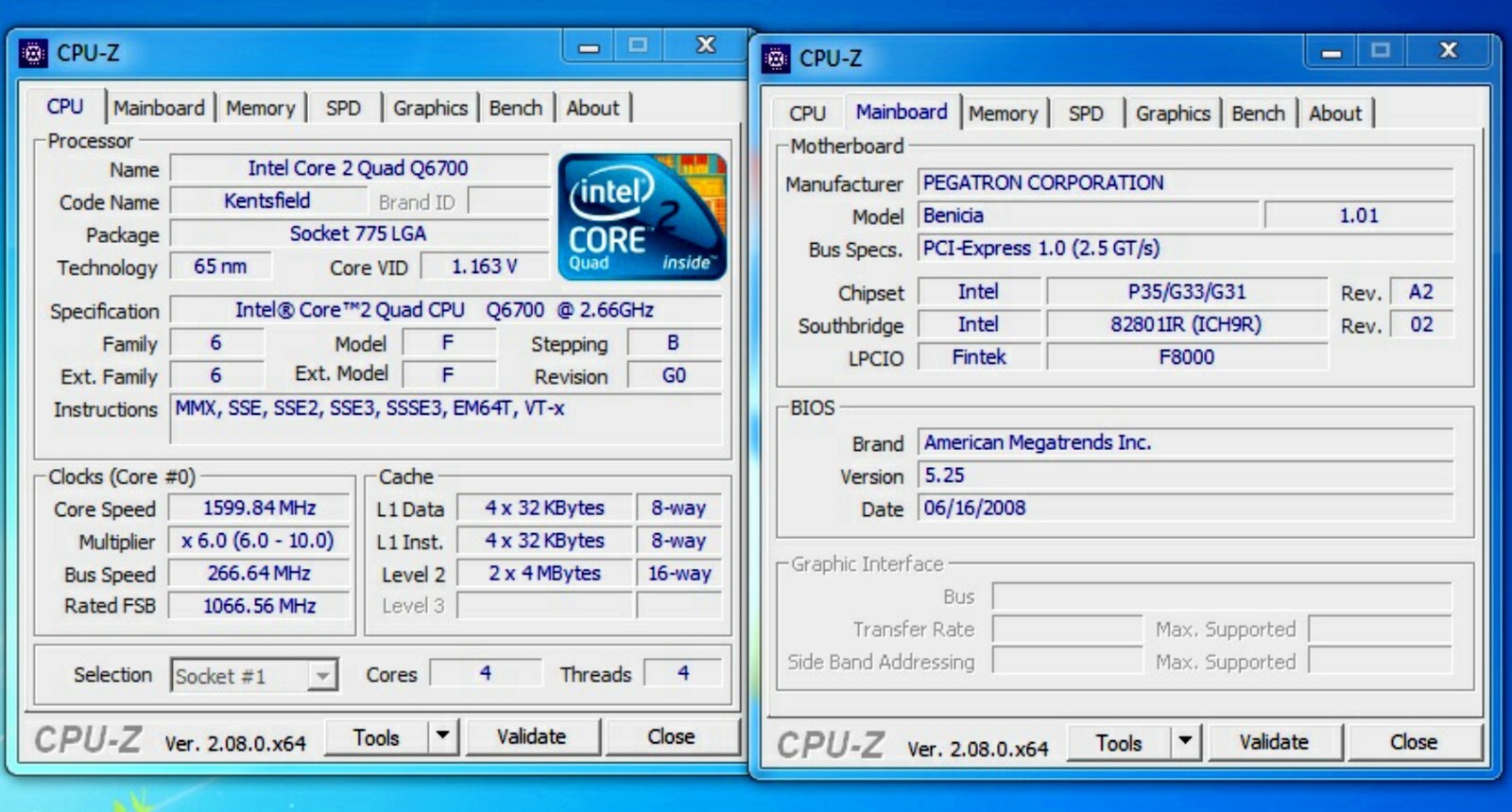Image resolution: width=1512 pixels, height=812 pixels.
Task: Click the Bus Specs value 'PCI-Express 1.0 (2.5 GT/s)'
Action: [x=1185, y=248]
